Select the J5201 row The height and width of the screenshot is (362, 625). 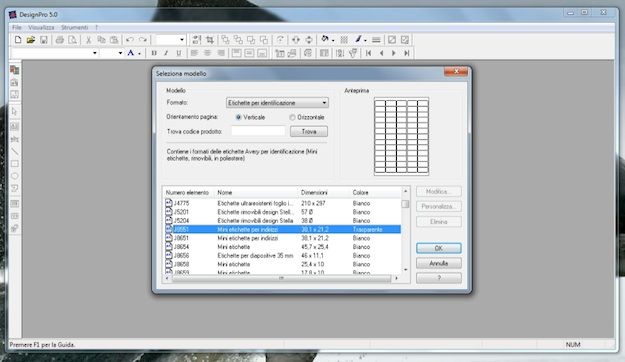tap(283, 212)
